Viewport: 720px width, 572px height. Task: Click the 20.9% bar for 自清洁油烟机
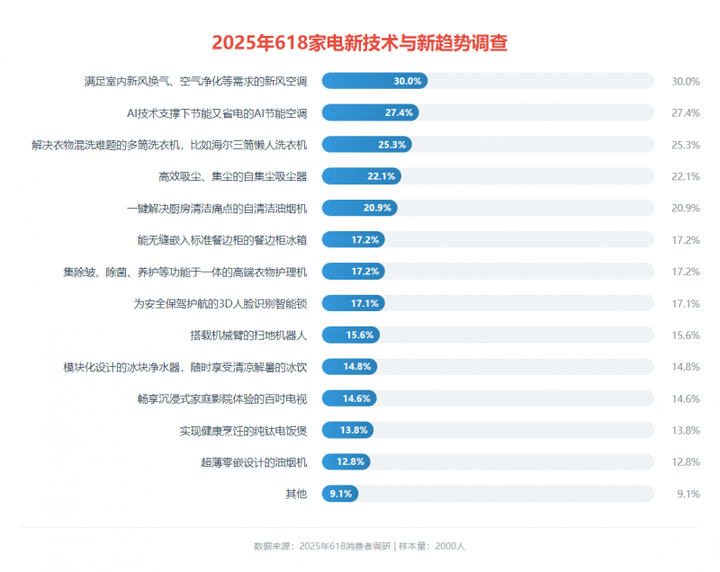pyautogui.click(x=360, y=208)
